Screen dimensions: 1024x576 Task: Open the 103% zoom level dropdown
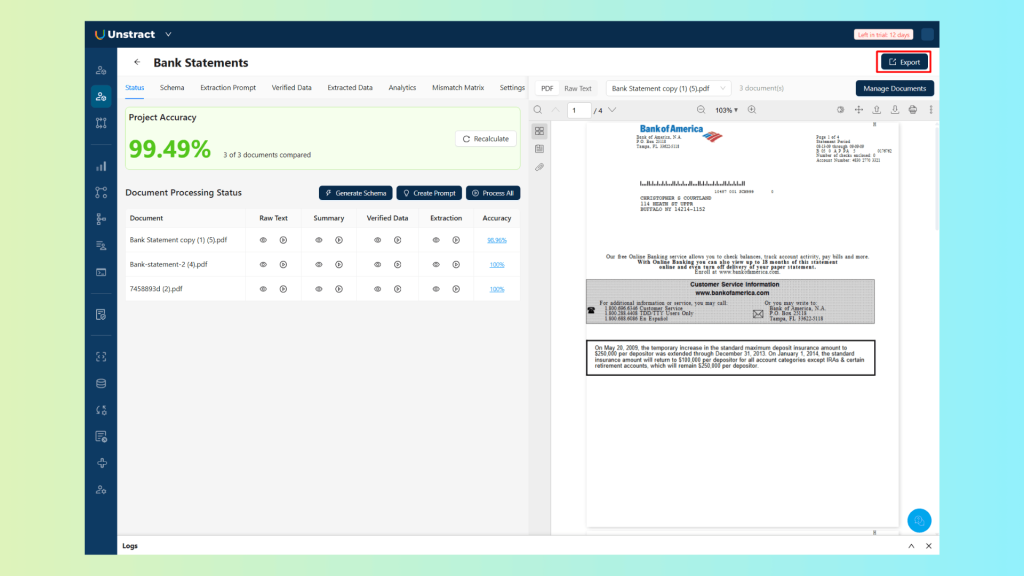point(726,110)
